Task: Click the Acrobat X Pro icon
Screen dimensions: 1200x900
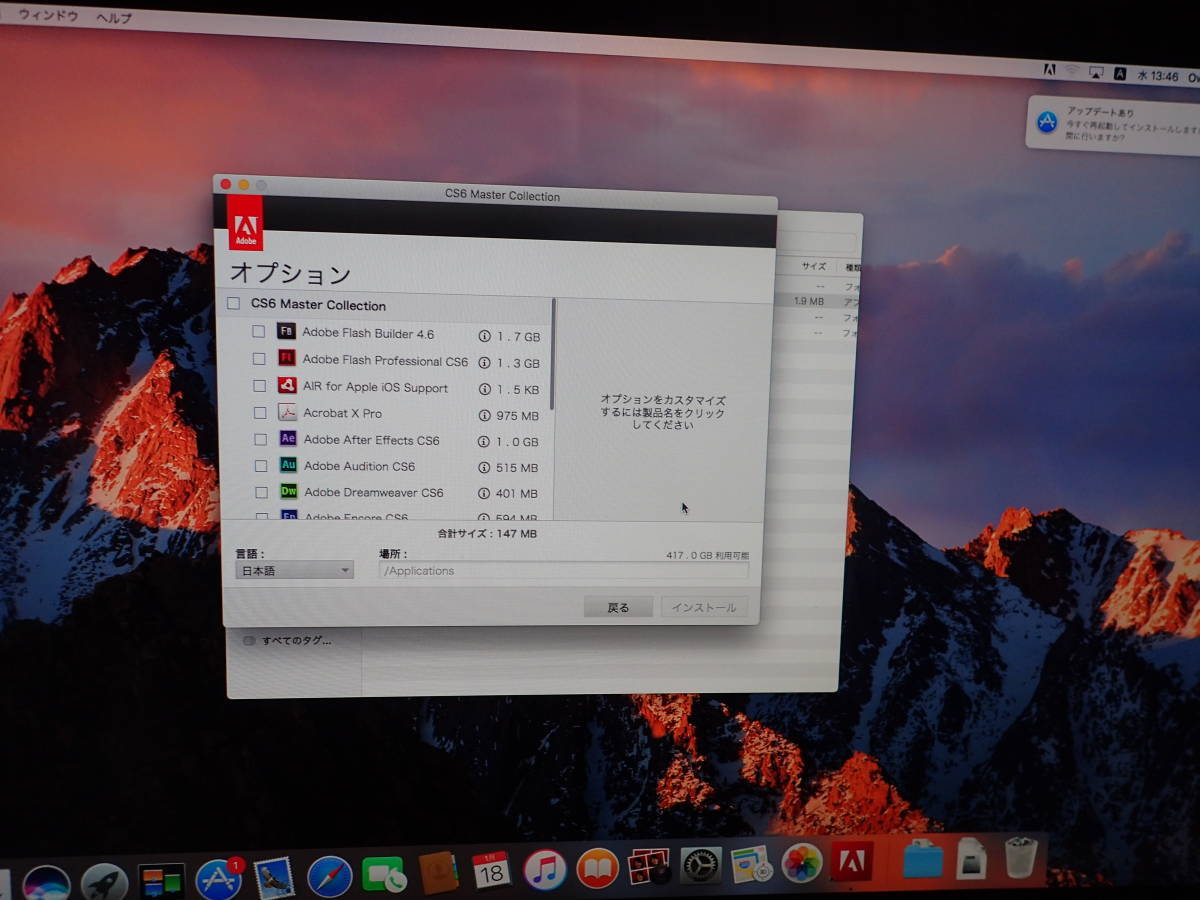Action: [x=287, y=412]
